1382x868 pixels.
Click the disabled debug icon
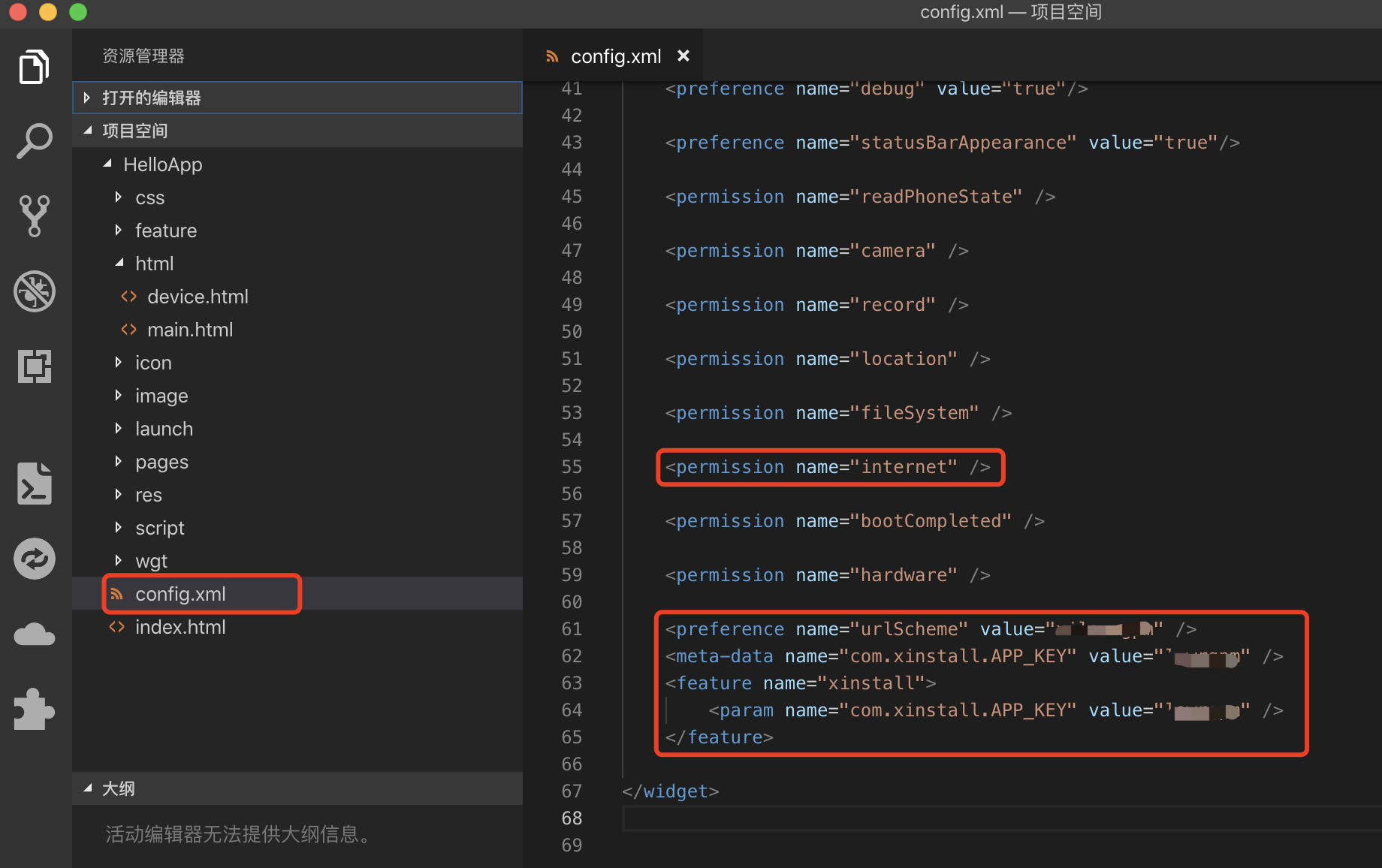(34, 291)
